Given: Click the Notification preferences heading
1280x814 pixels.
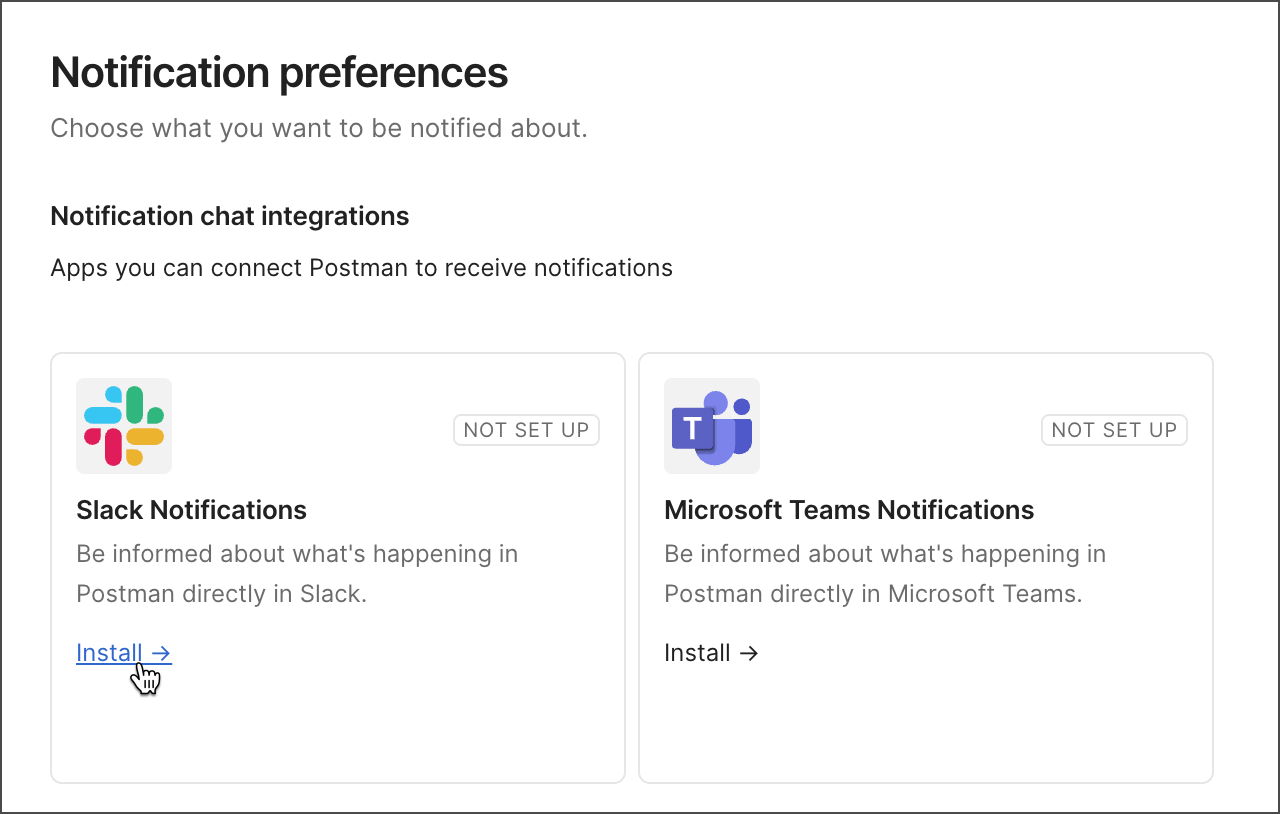Looking at the screenshot, I should tap(279, 73).
